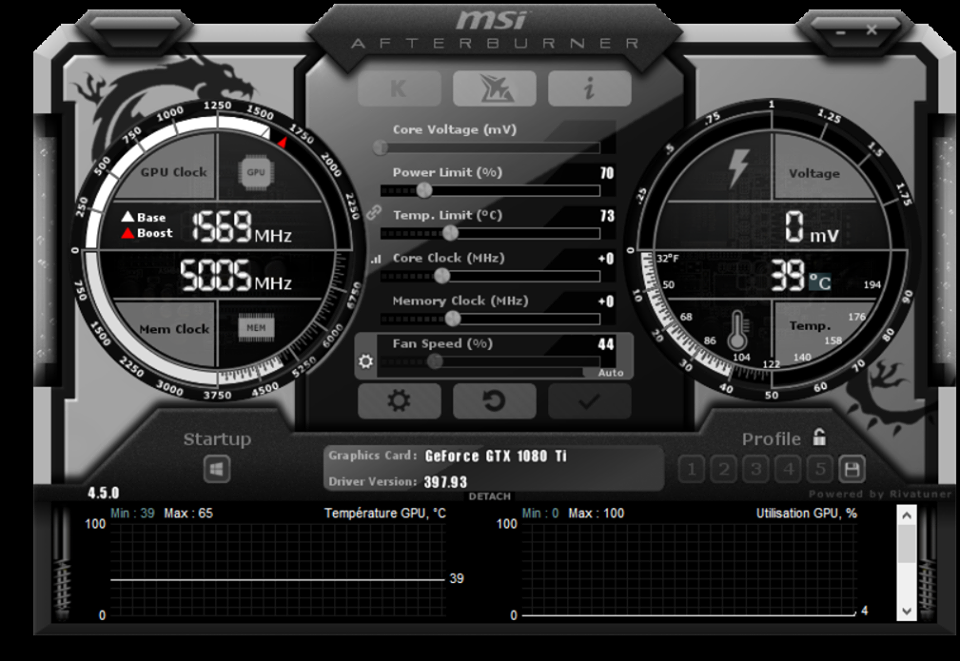This screenshot has width=960, height=661.
Task: Click the Core Clock offset value +0
Action: (x=606, y=259)
